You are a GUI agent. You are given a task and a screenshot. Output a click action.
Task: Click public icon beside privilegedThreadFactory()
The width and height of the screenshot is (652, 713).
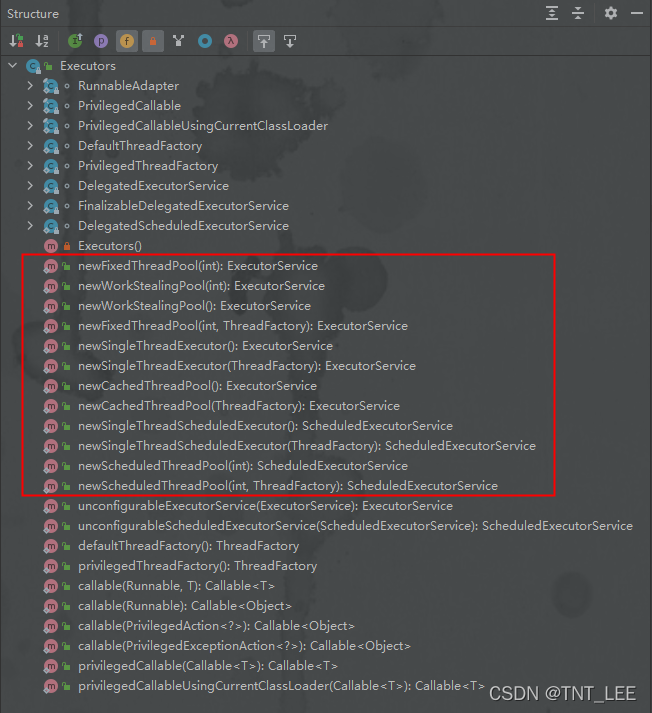tap(66, 567)
